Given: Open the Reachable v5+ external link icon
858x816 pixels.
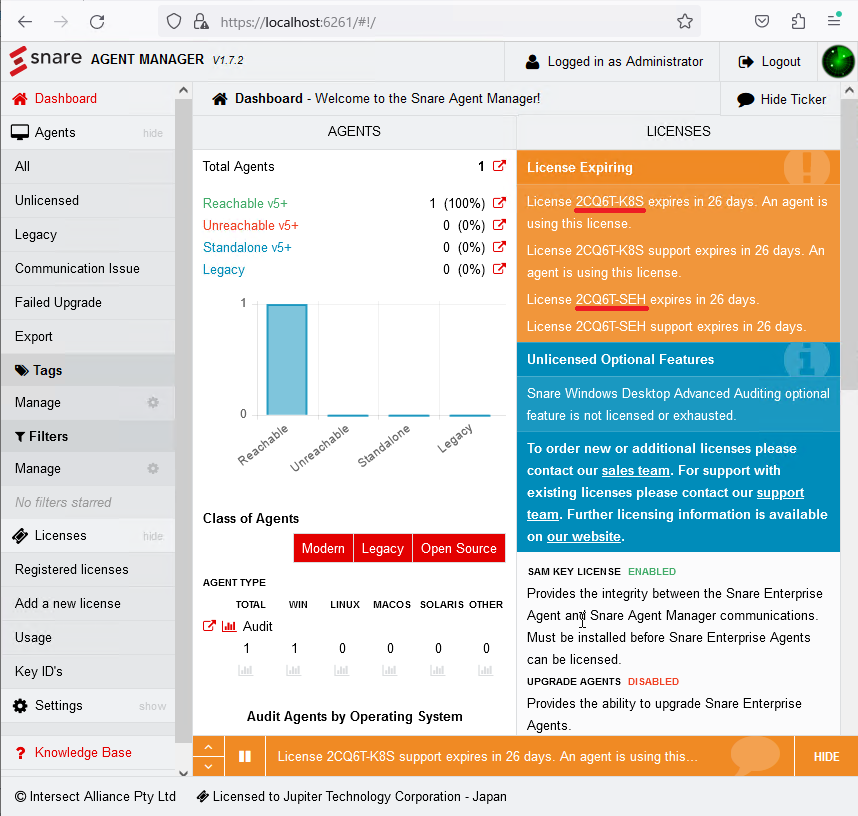Looking at the screenshot, I should click(499, 203).
